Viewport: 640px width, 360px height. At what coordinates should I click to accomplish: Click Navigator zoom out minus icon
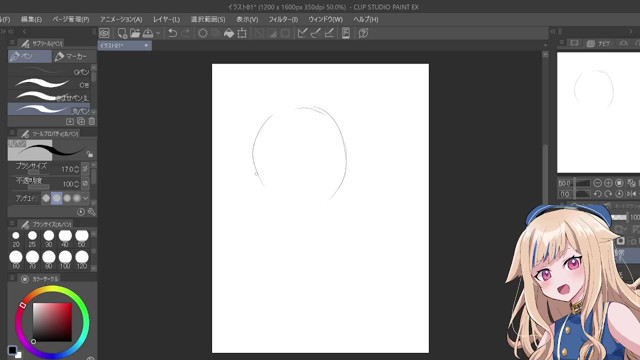tap(597, 183)
